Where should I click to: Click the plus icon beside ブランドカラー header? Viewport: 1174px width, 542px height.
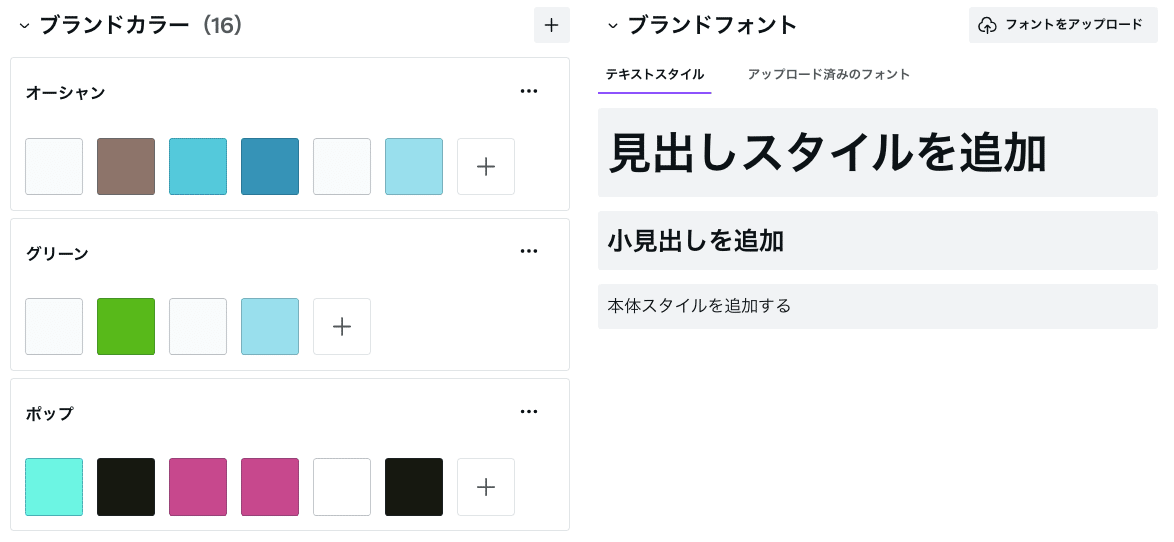[552, 25]
